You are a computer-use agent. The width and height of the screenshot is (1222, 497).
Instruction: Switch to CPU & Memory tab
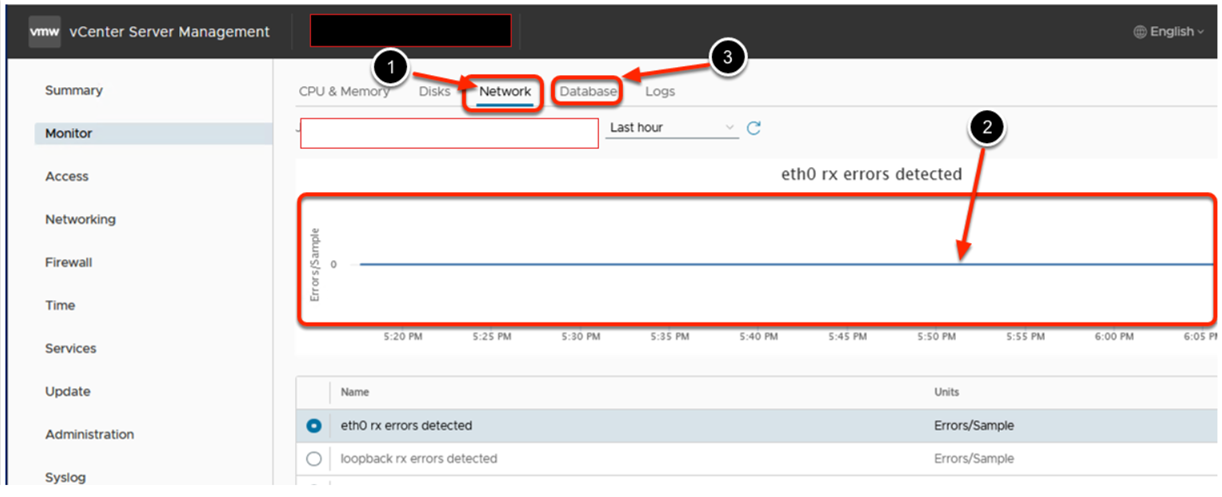click(344, 92)
